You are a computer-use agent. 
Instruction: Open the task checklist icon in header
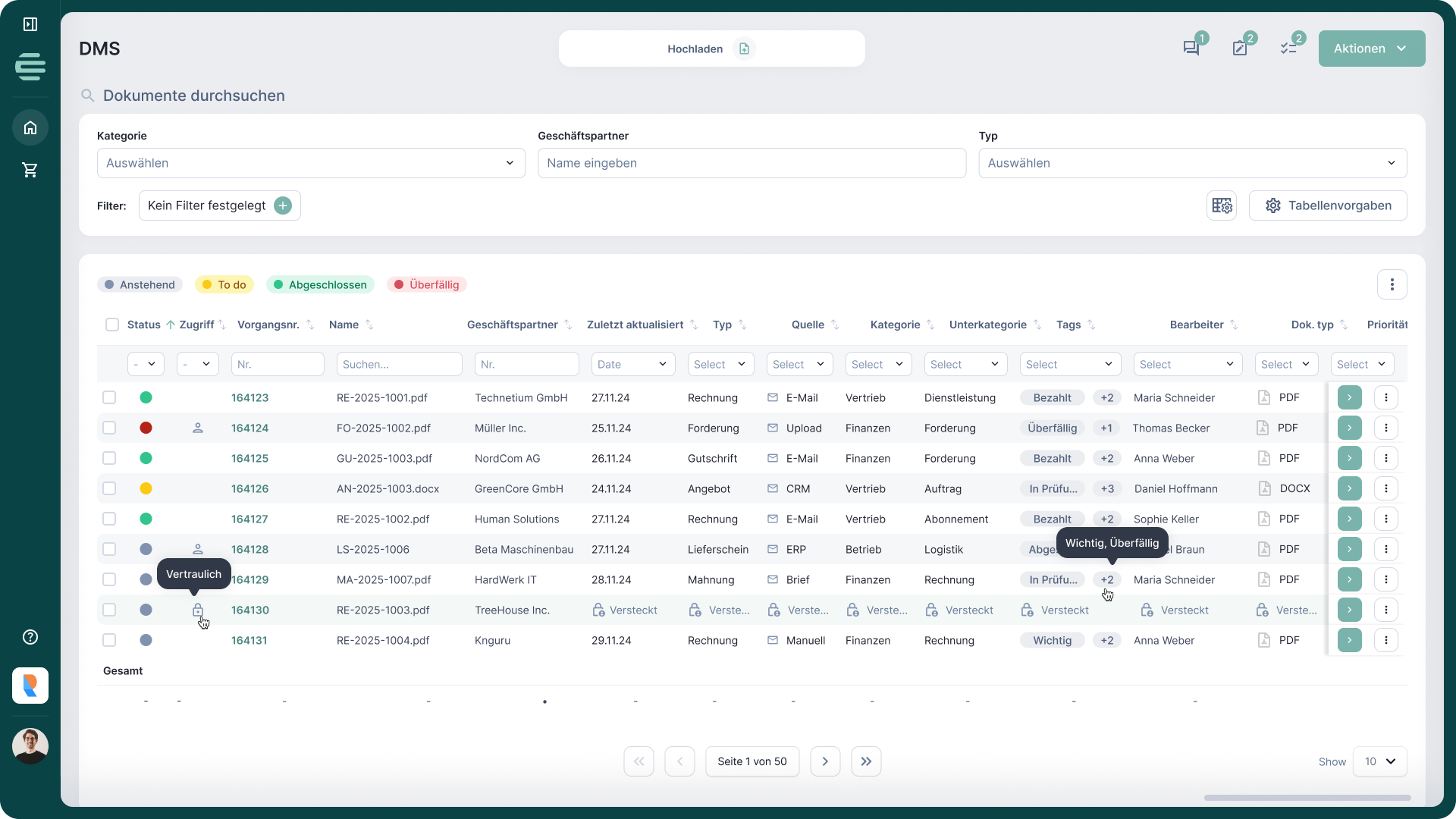point(1288,49)
